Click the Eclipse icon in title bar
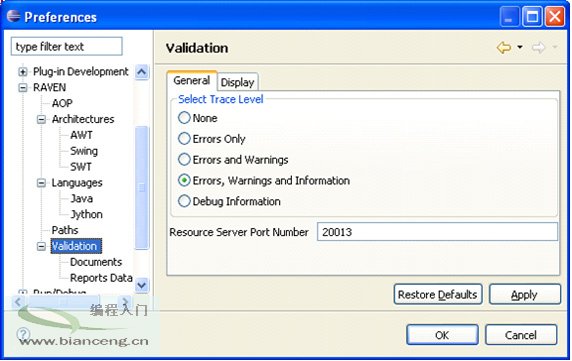572x361 pixels. click(13, 16)
